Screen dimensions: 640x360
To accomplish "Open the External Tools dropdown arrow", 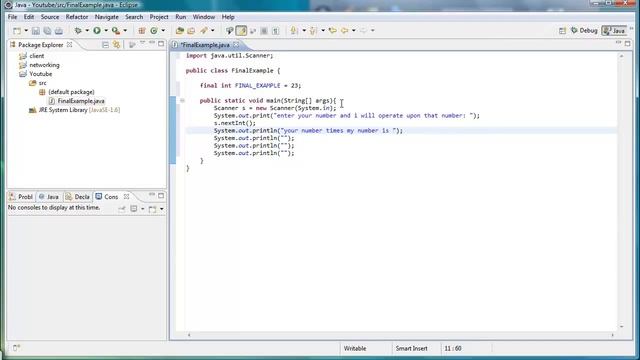I will tap(125, 31).
